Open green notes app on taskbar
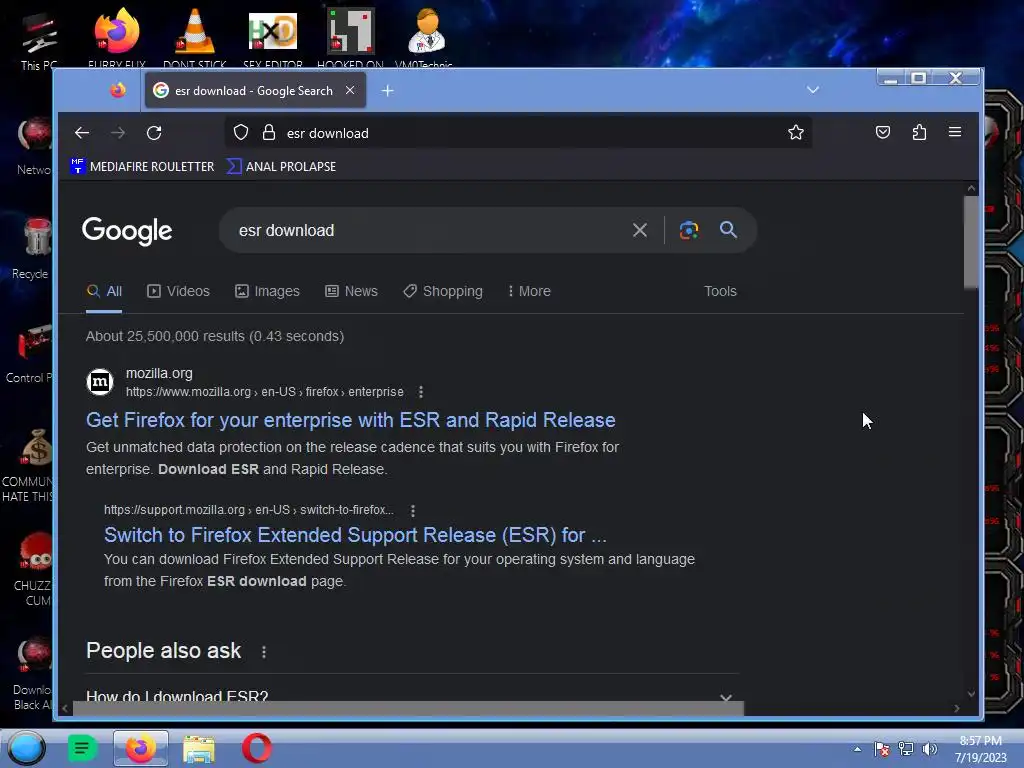 [82, 748]
